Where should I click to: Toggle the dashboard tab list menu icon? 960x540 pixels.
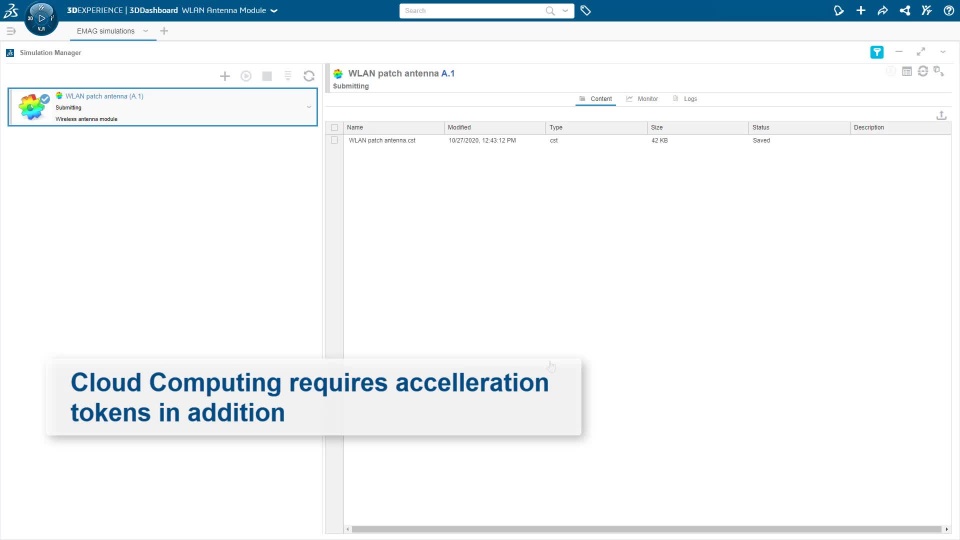point(11,31)
